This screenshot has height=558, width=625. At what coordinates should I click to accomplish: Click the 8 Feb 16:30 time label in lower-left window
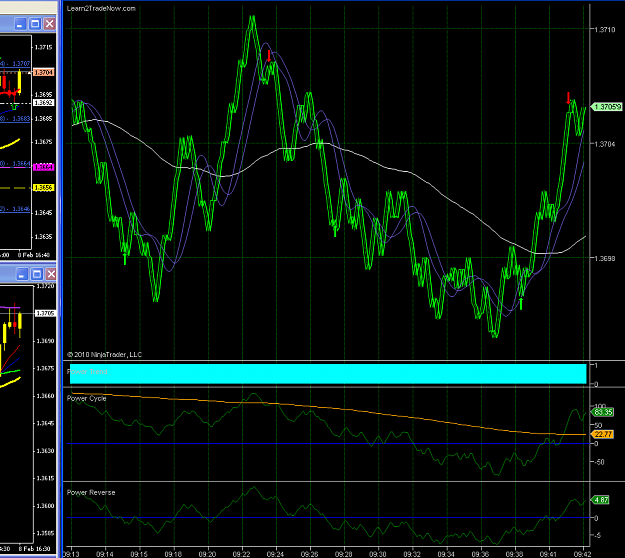pyautogui.click(x=34, y=548)
